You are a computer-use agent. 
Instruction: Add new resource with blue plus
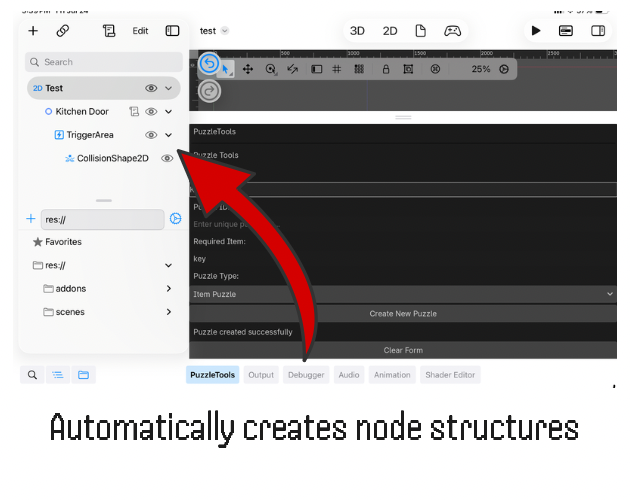(31, 219)
